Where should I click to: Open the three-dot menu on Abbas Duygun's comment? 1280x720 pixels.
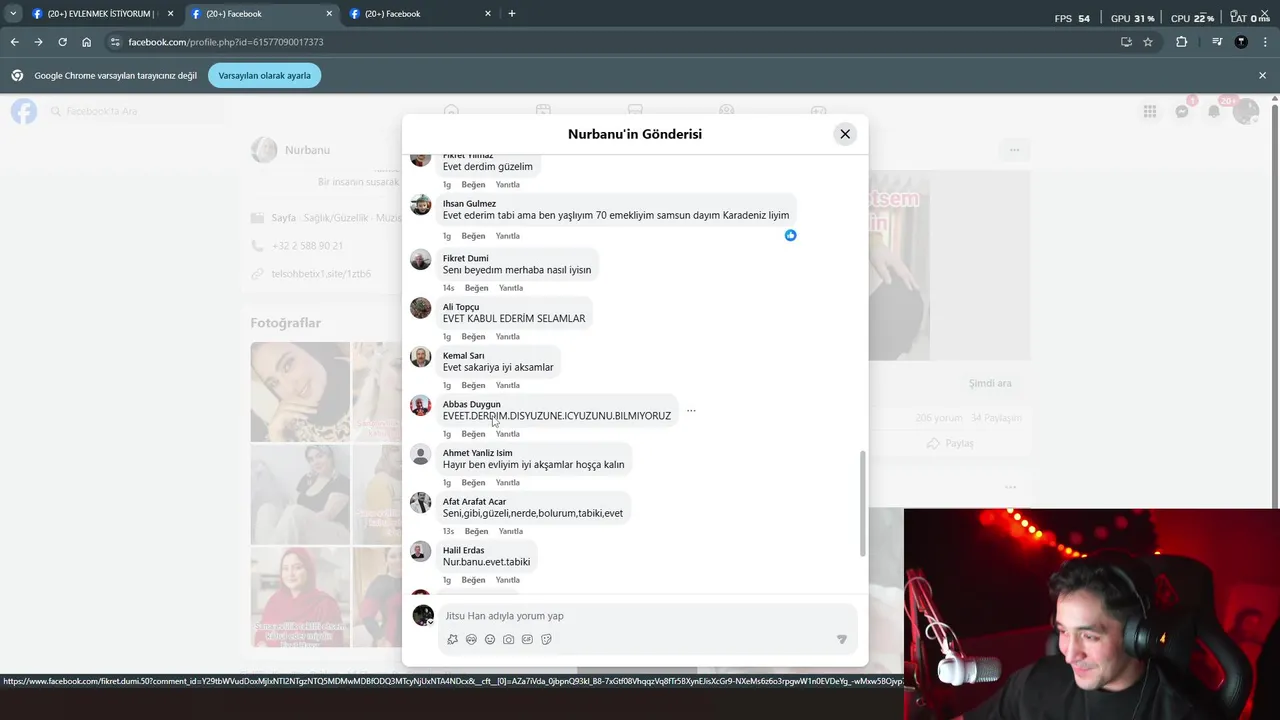691,410
